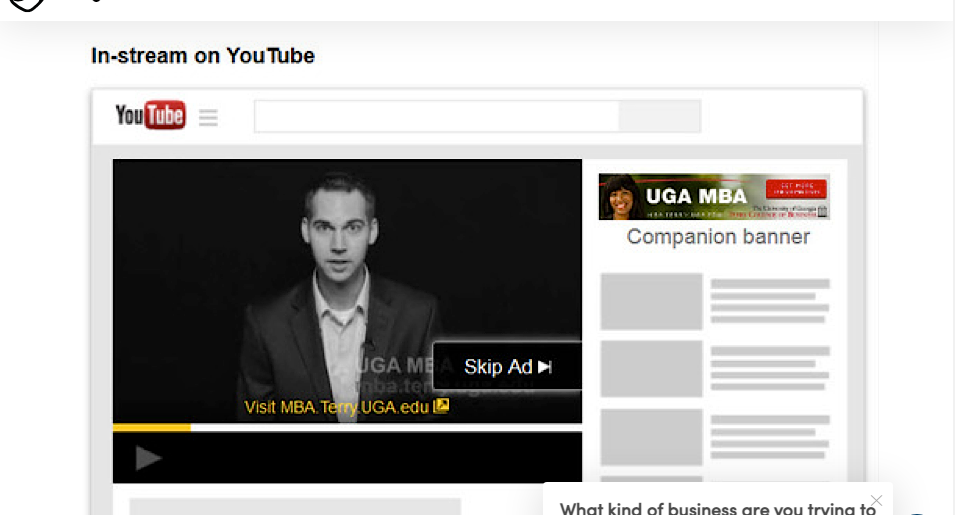Select the first suggested video thumbnail
This screenshot has width=955, height=515.
pyautogui.click(x=651, y=301)
